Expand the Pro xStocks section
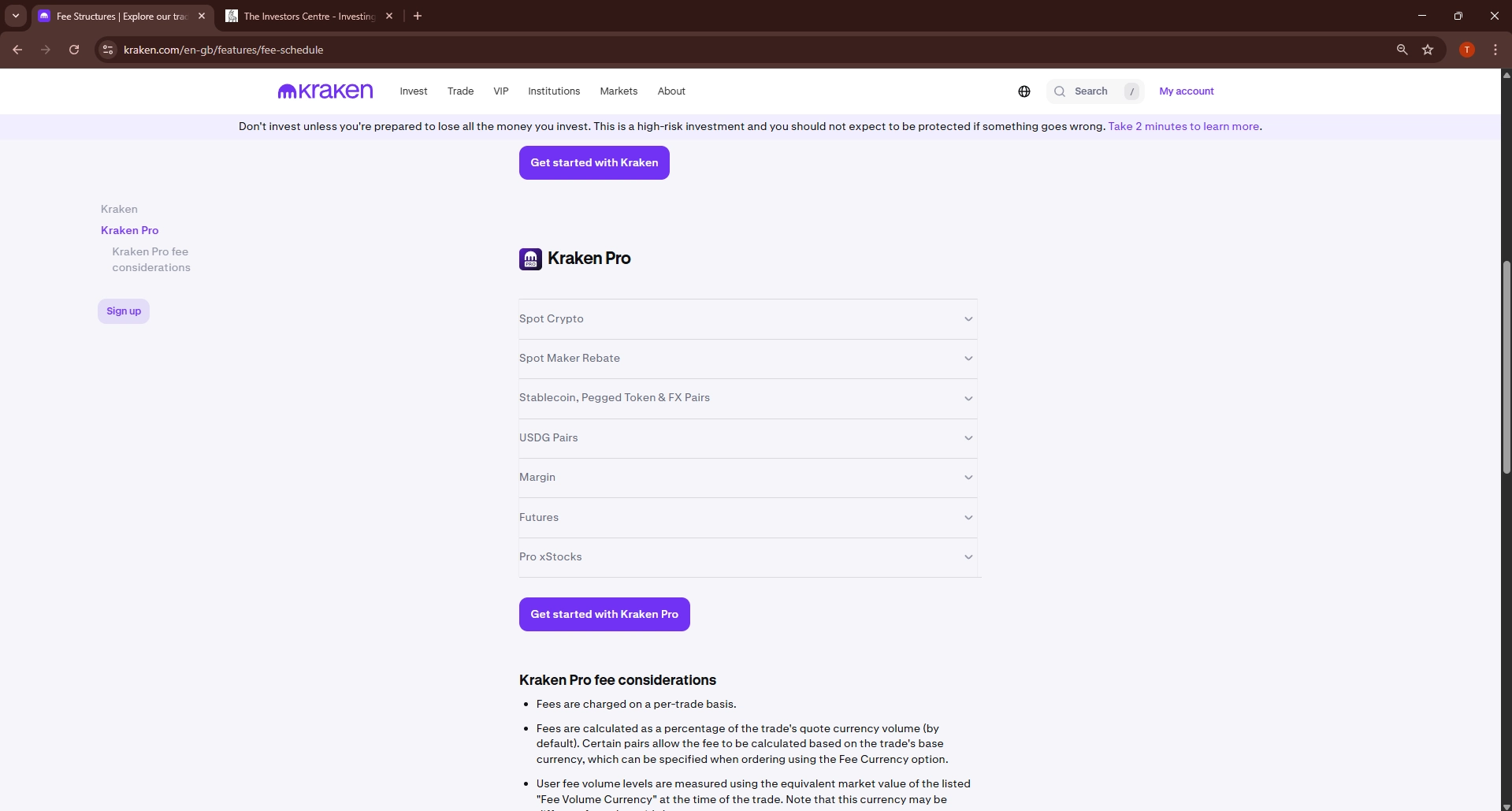Viewport: 1512px width, 811px height. point(748,557)
